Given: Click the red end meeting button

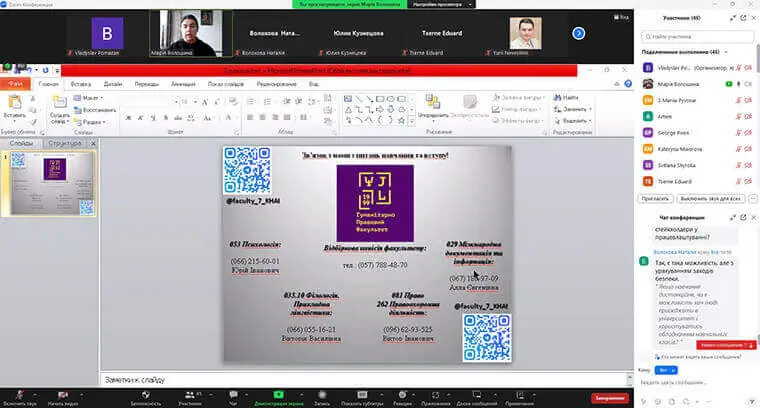Looking at the screenshot, I should pos(609,397).
